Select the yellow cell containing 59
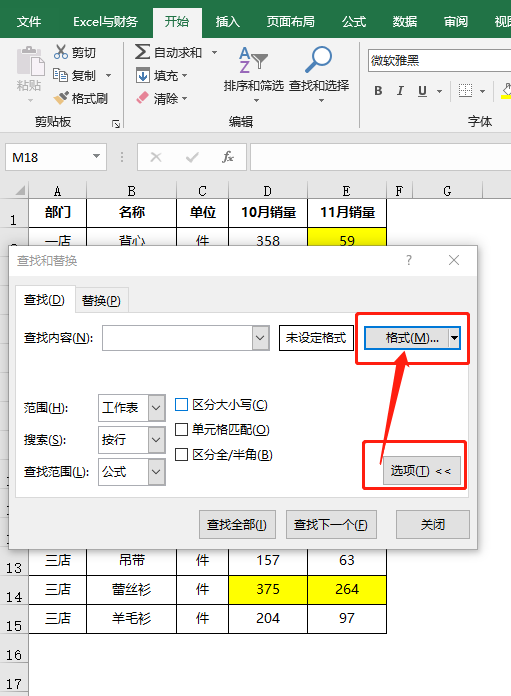Viewport: 511px width, 696px height. click(347, 237)
